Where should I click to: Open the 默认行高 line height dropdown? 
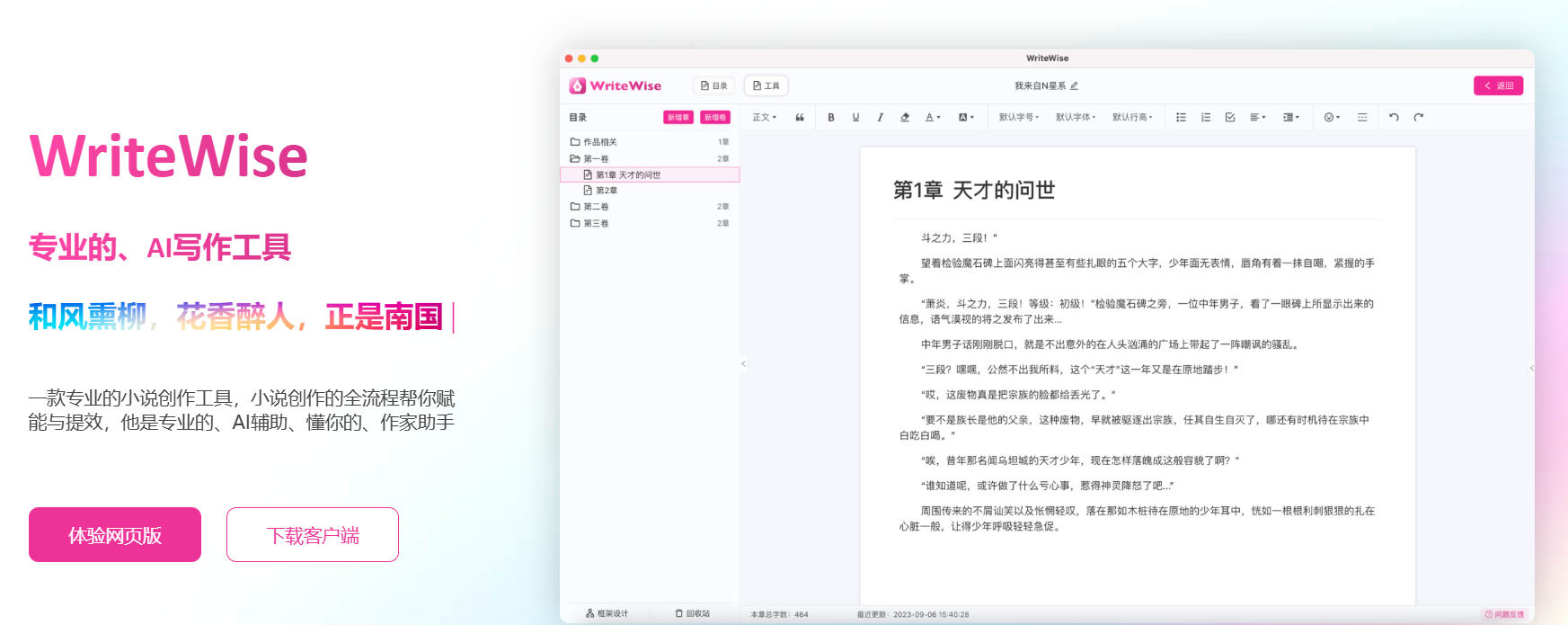[1132, 118]
